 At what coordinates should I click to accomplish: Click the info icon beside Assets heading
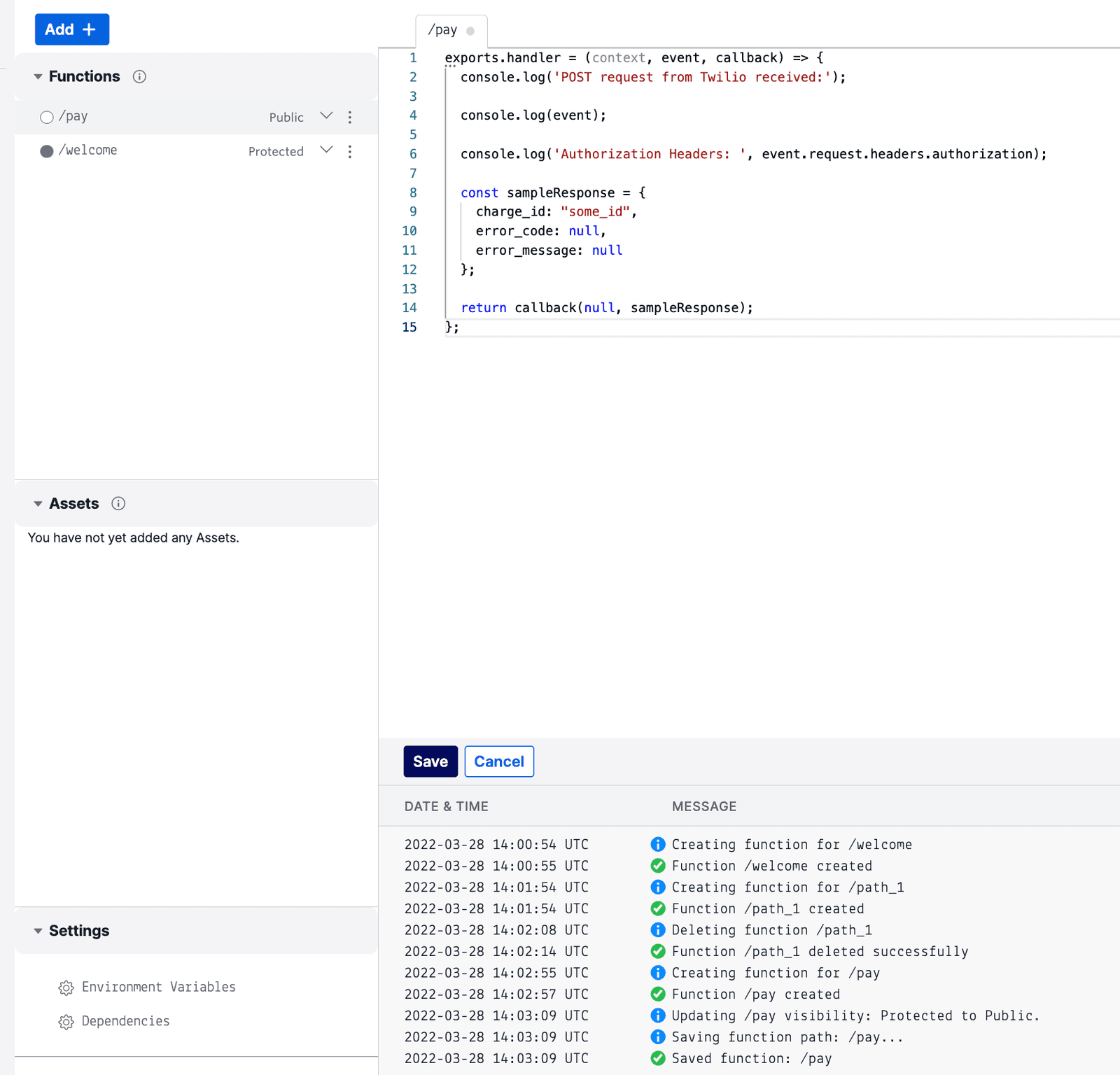pyautogui.click(x=118, y=504)
